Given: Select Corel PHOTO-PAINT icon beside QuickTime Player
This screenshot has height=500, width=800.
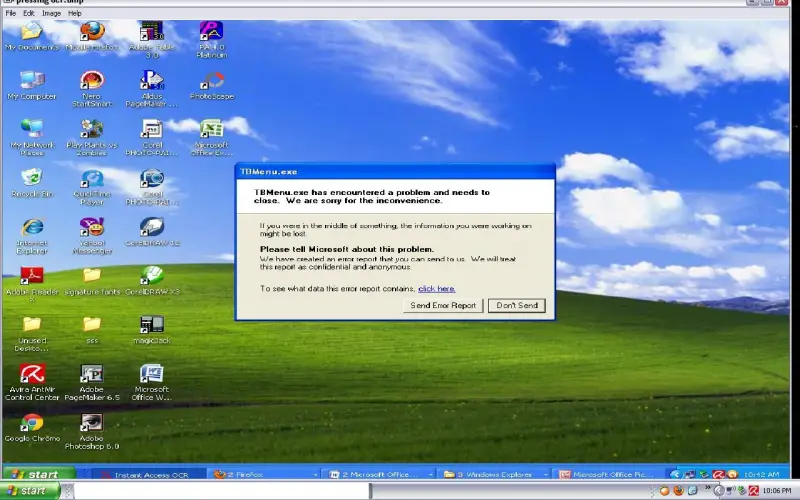Looking at the screenshot, I should click(x=152, y=187).
